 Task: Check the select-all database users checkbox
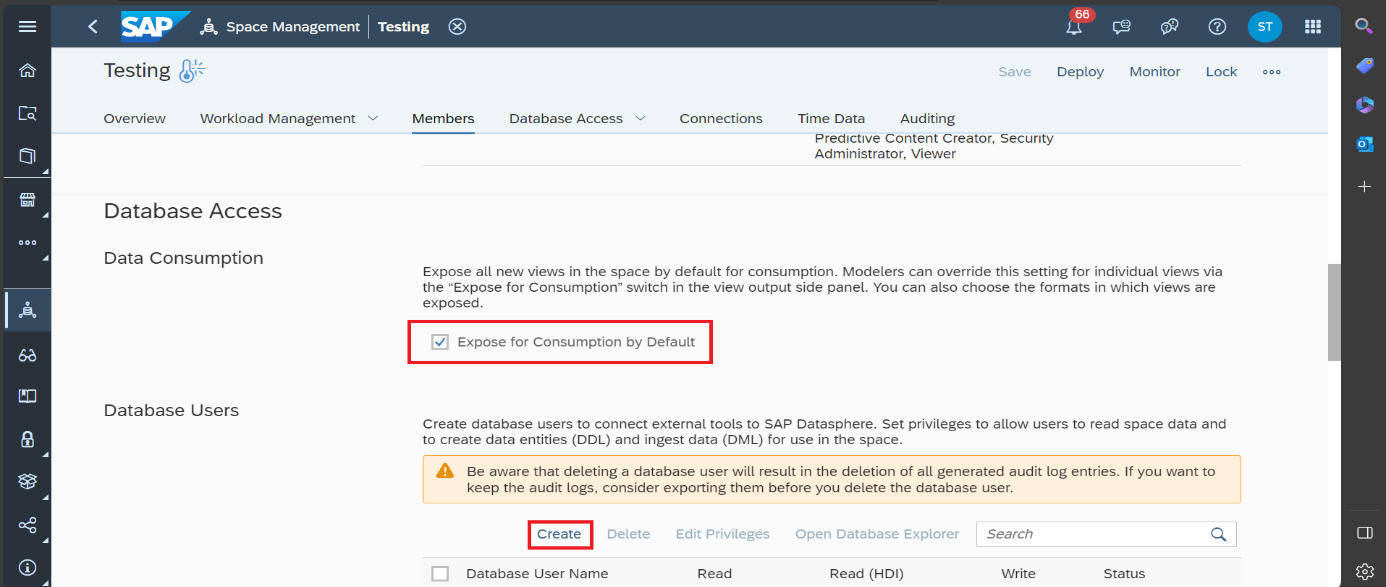[440, 574]
